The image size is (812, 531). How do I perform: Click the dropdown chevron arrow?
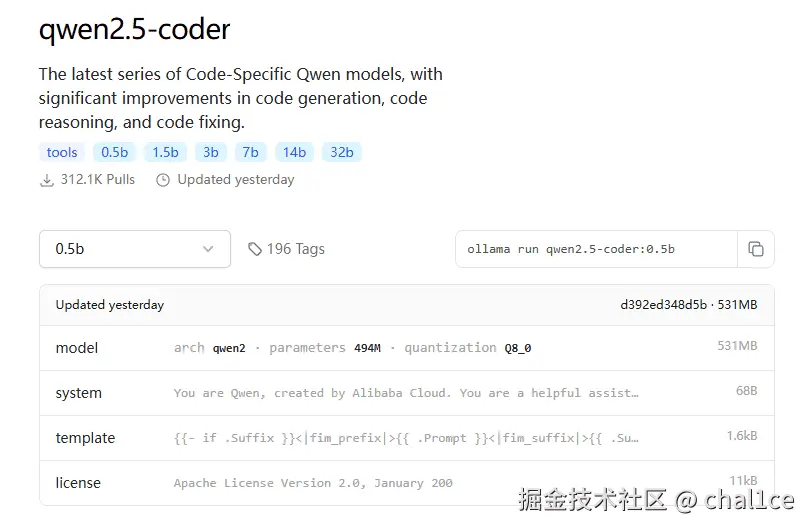coord(208,249)
